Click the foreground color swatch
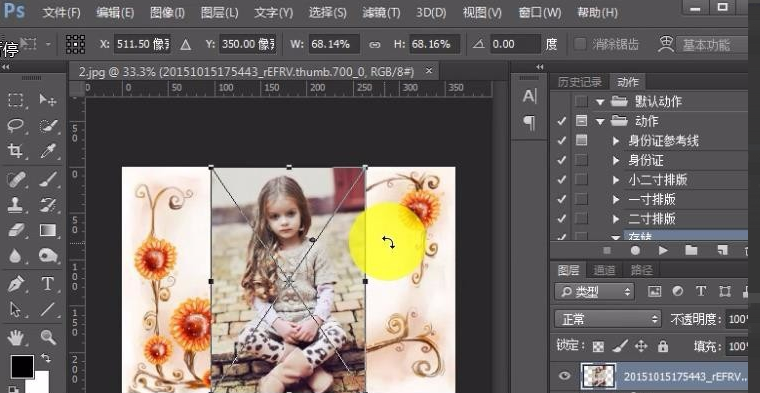 [x=22, y=366]
